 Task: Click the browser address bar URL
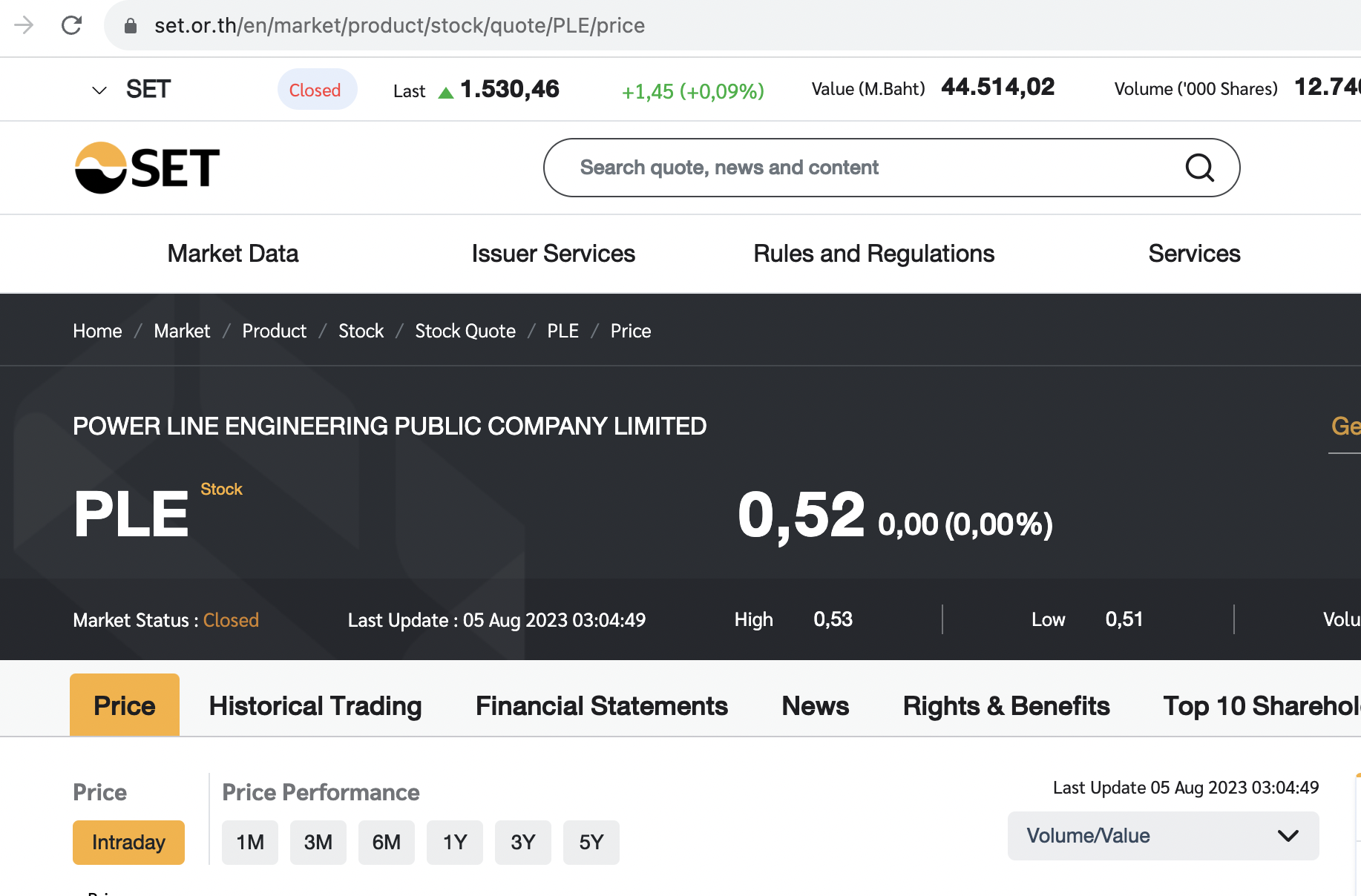pyautogui.click(x=399, y=25)
